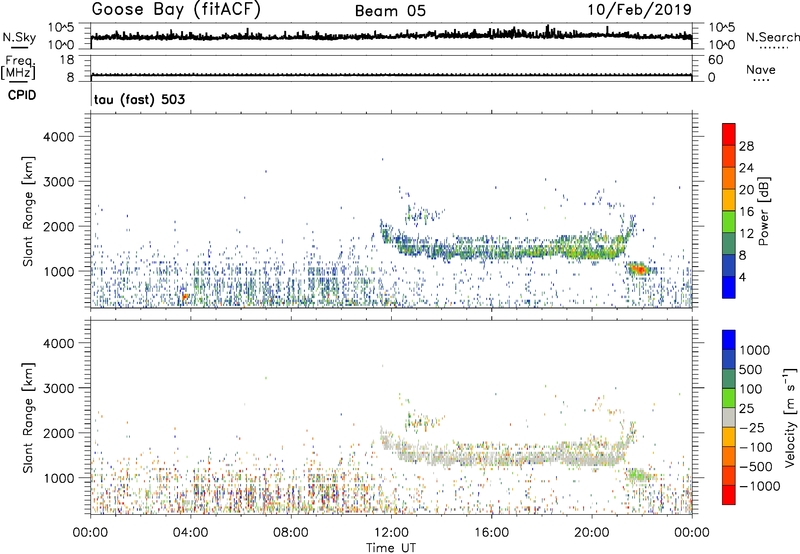Click the '16:00' time axis tick label

491,533
